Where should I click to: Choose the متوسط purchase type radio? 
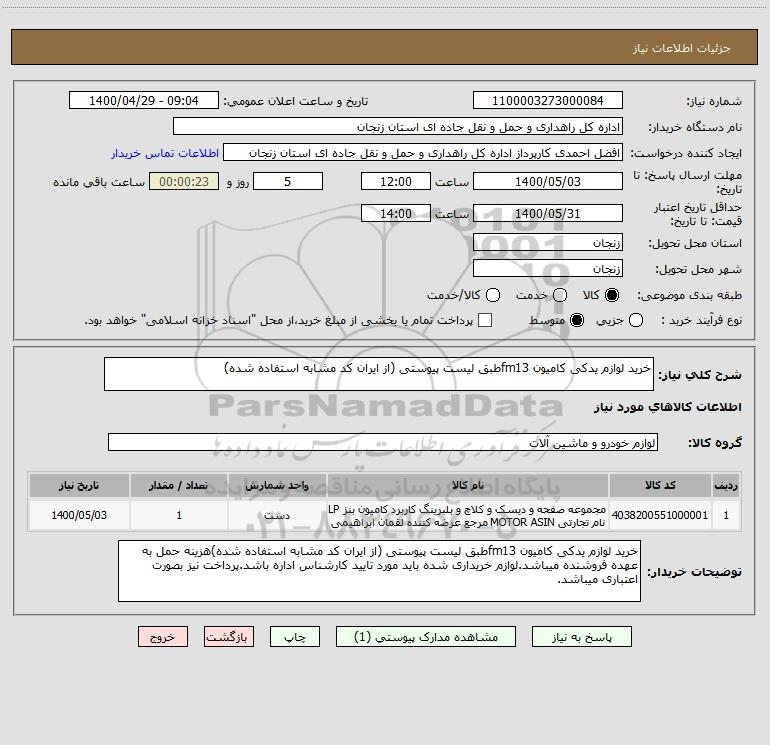(x=577, y=320)
